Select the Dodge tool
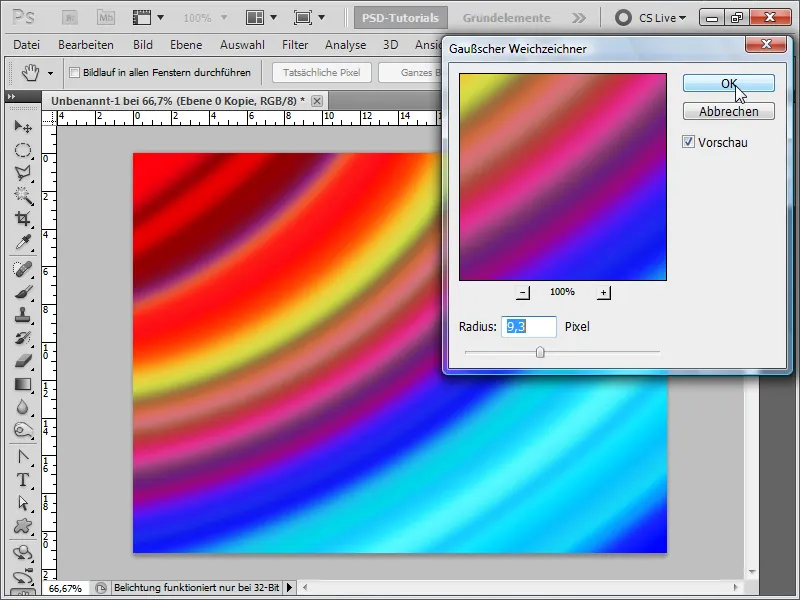 (x=23, y=431)
